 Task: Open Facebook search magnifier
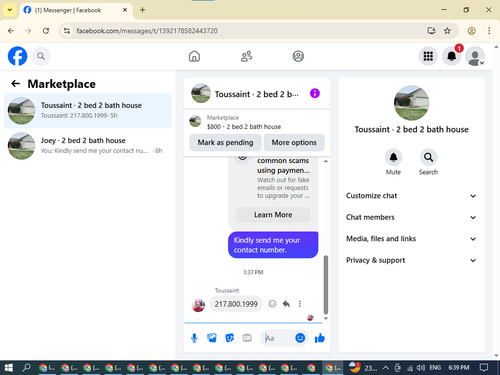(41, 56)
